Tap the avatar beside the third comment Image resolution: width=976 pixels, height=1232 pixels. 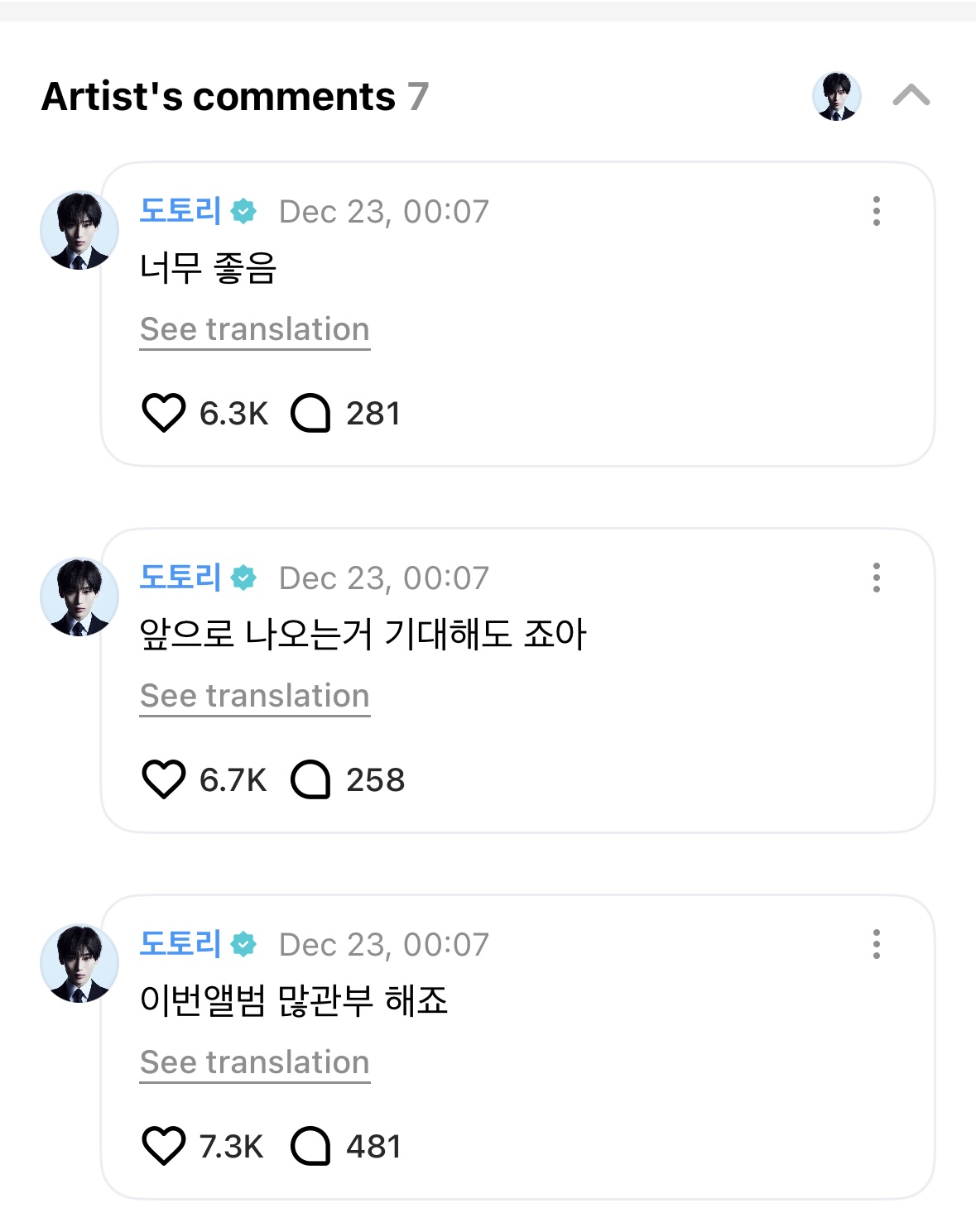pyautogui.click(x=79, y=964)
